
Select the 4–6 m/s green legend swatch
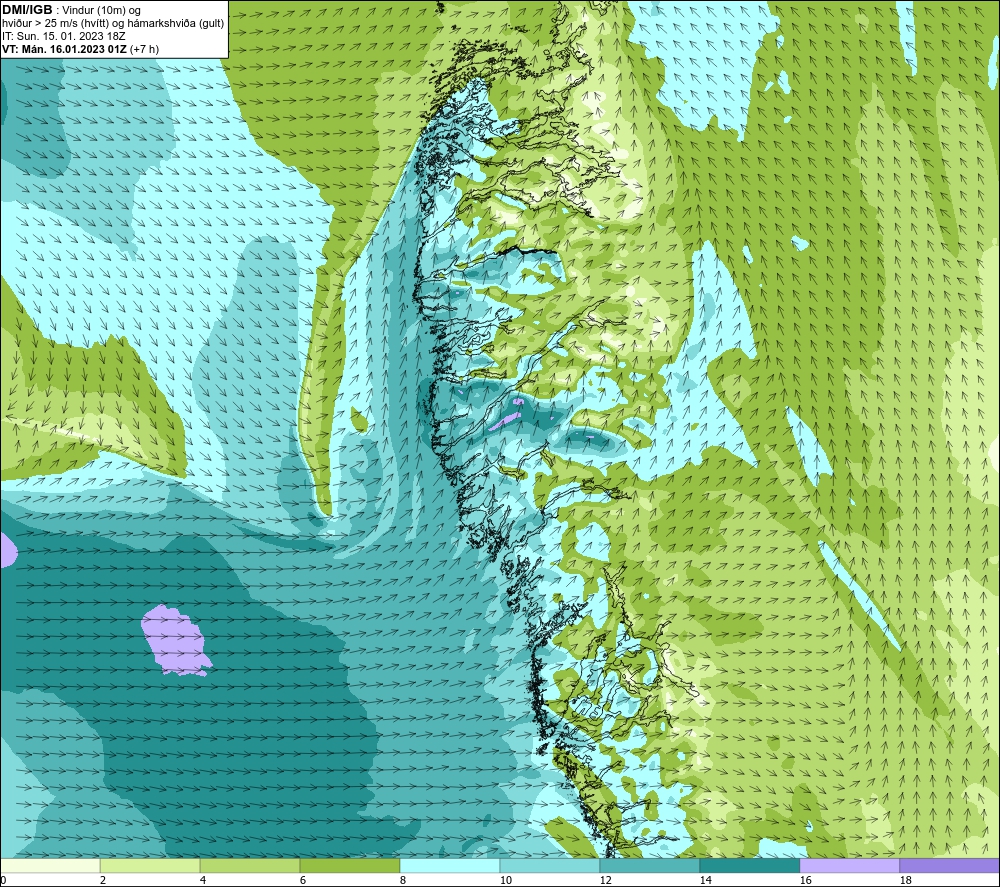[x=250, y=865]
